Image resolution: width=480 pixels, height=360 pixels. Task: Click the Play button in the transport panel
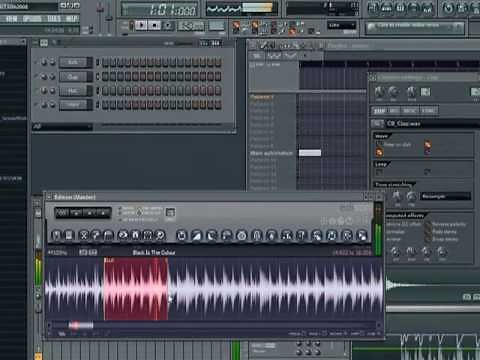(x=141, y=25)
